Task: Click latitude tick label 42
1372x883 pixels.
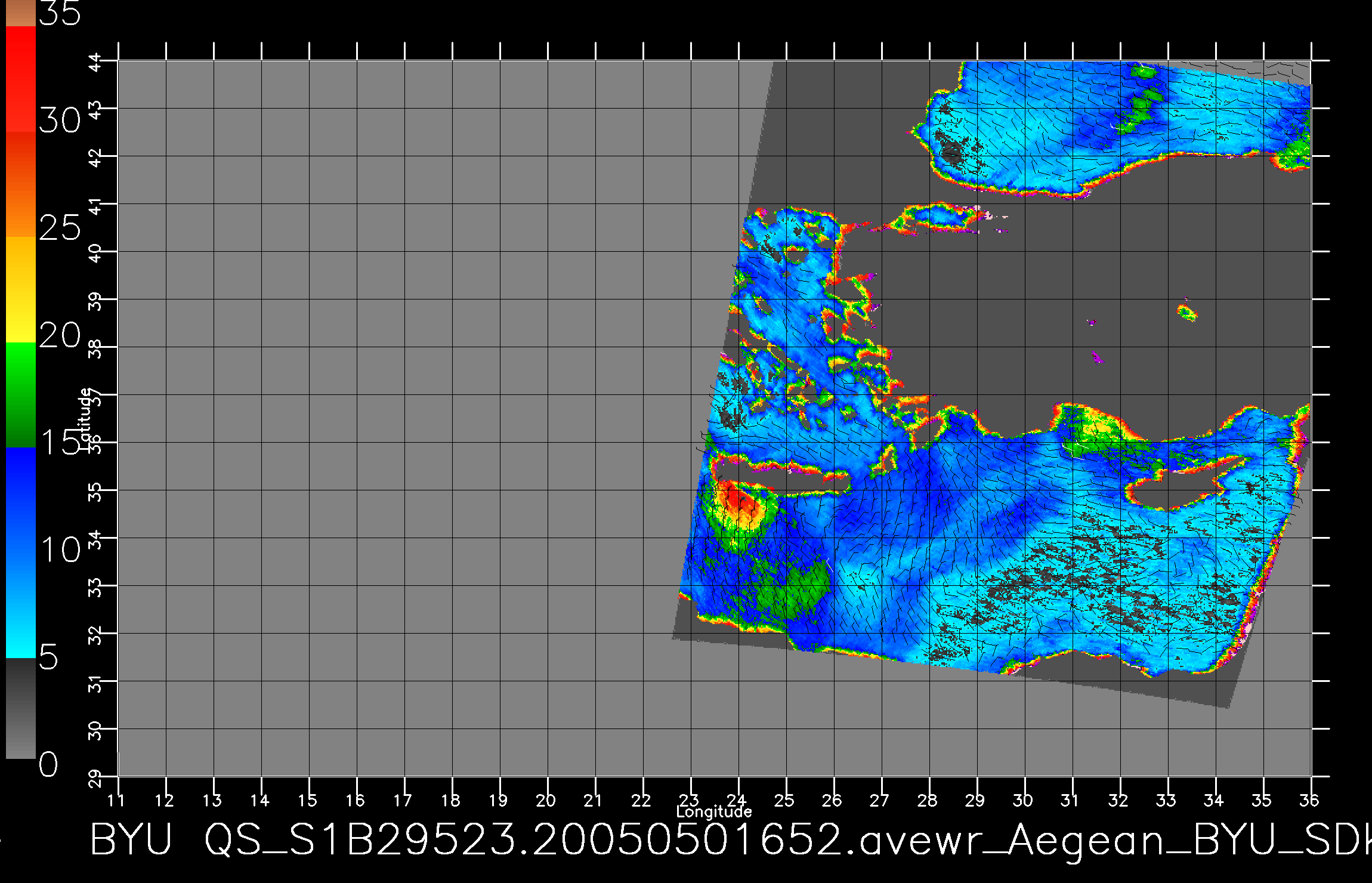Action: point(95,159)
